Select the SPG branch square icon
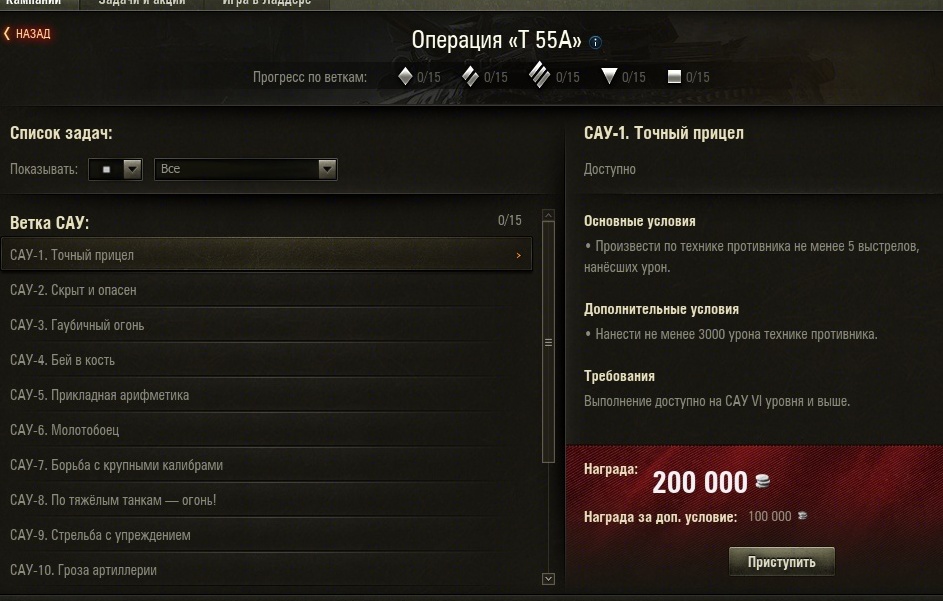943x601 pixels. 674,76
